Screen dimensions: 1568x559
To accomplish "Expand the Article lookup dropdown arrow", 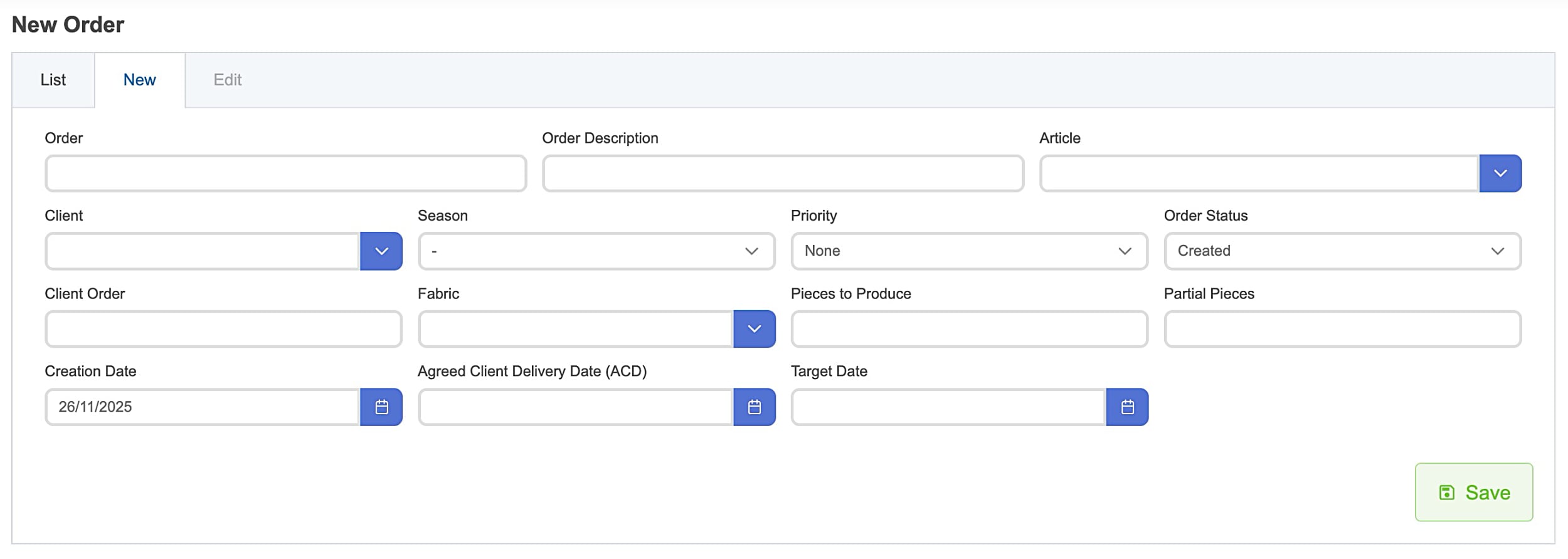I will coord(1500,174).
